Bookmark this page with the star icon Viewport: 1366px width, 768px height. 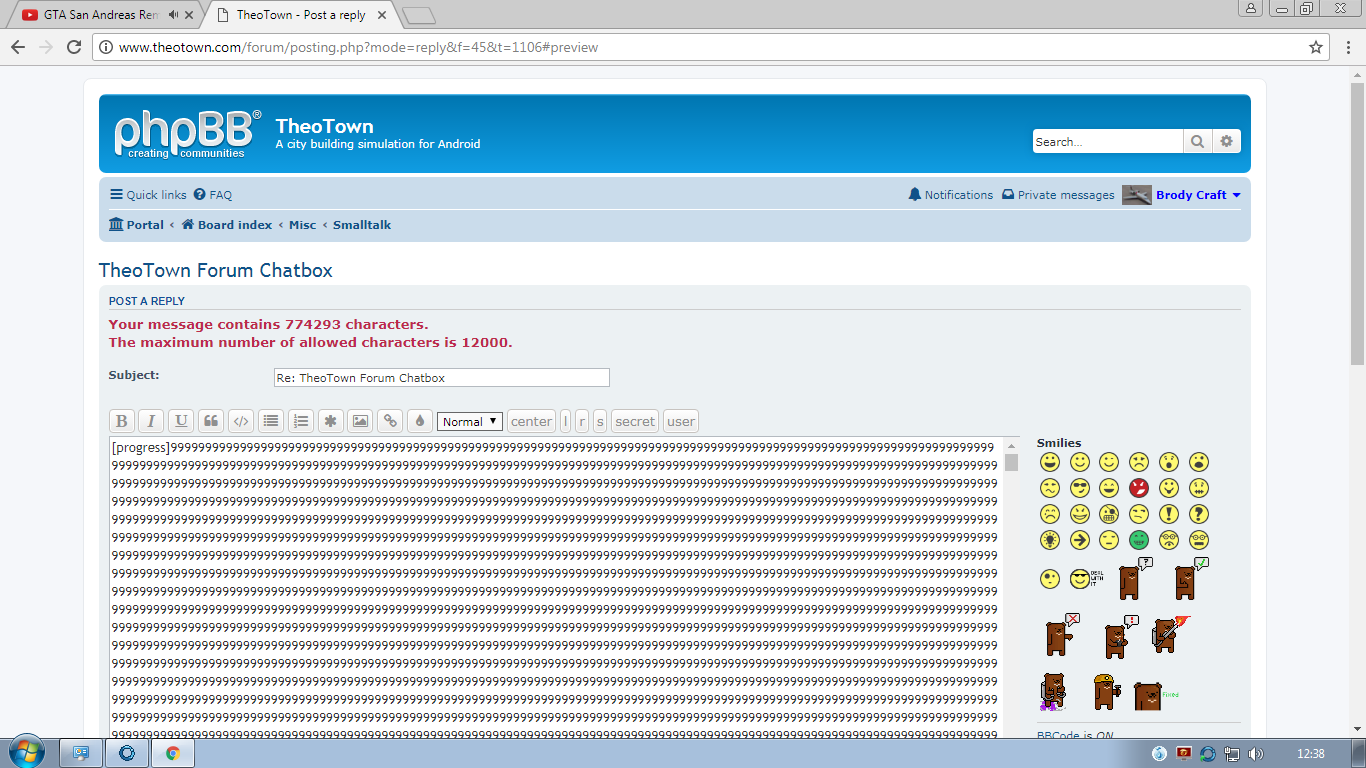1316,47
